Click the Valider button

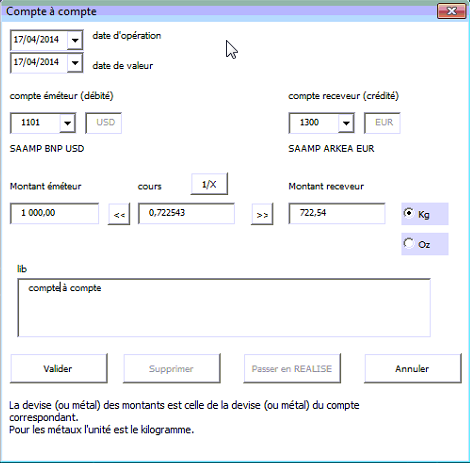coord(59,368)
